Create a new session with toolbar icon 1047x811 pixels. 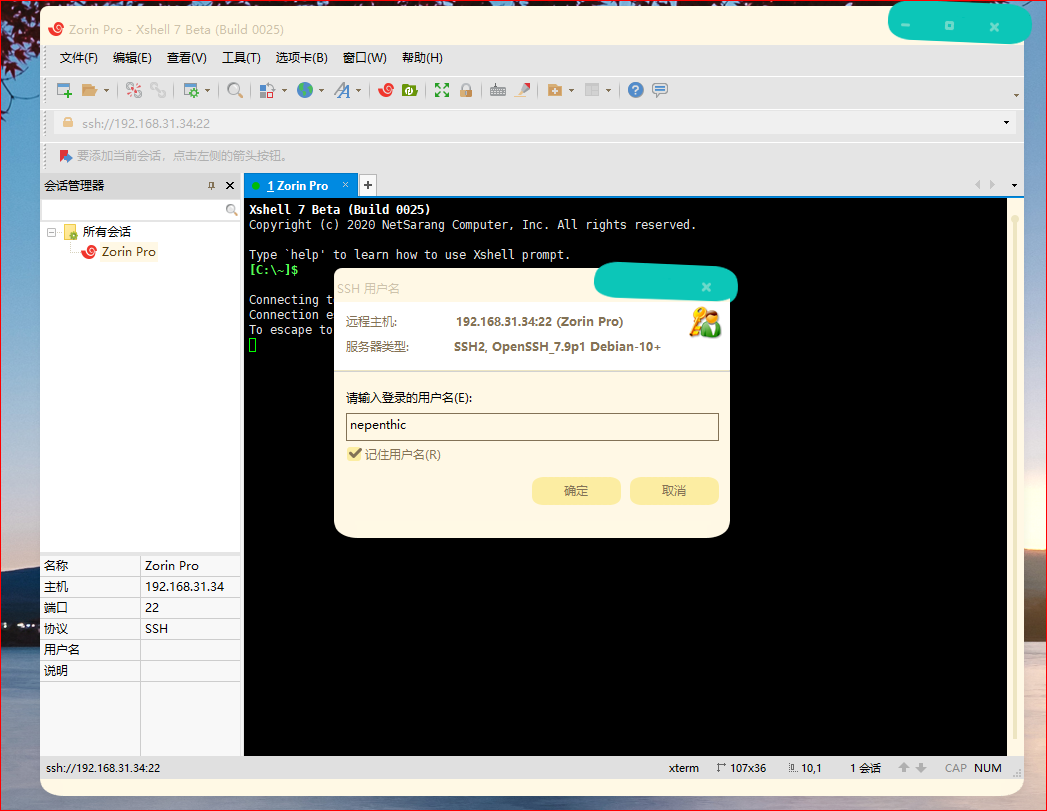pyautogui.click(x=64, y=90)
